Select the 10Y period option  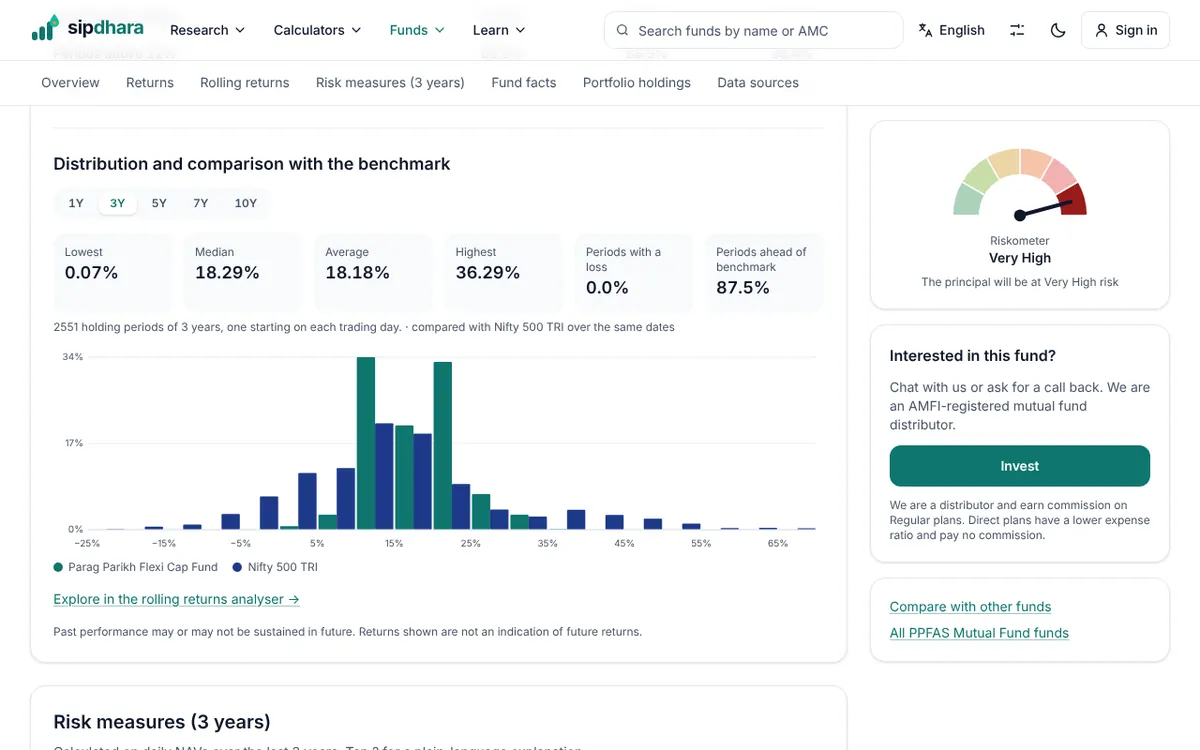[x=246, y=203]
